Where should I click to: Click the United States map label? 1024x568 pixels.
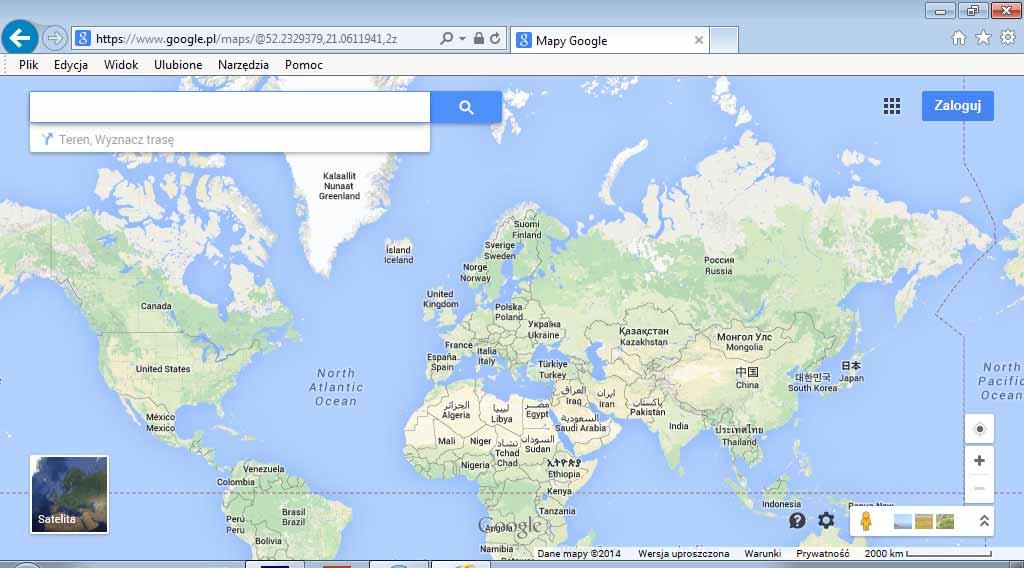pos(163,369)
